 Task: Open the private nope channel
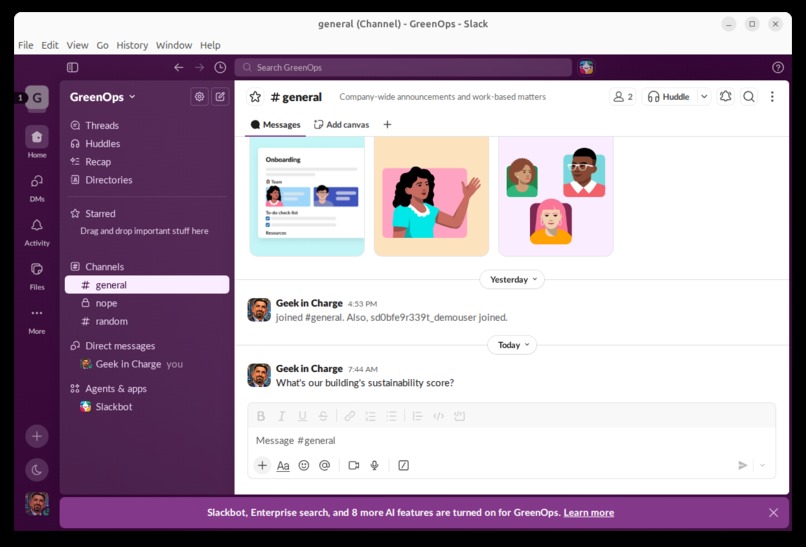(x=147, y=303)
